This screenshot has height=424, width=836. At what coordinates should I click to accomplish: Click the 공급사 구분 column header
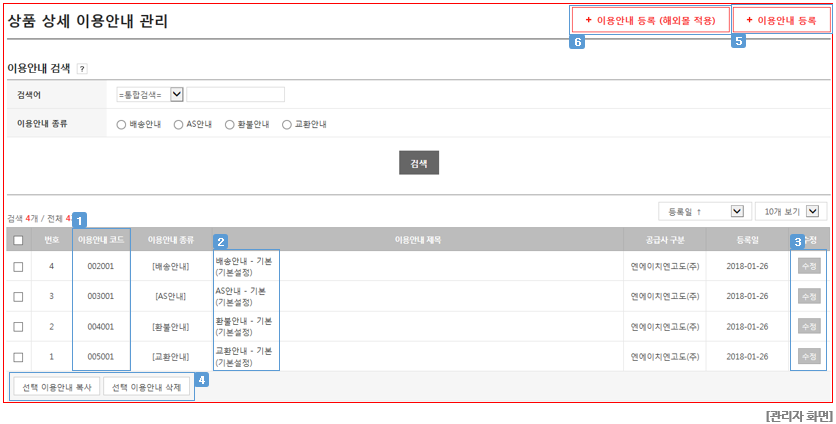click(x=665, y=240)
